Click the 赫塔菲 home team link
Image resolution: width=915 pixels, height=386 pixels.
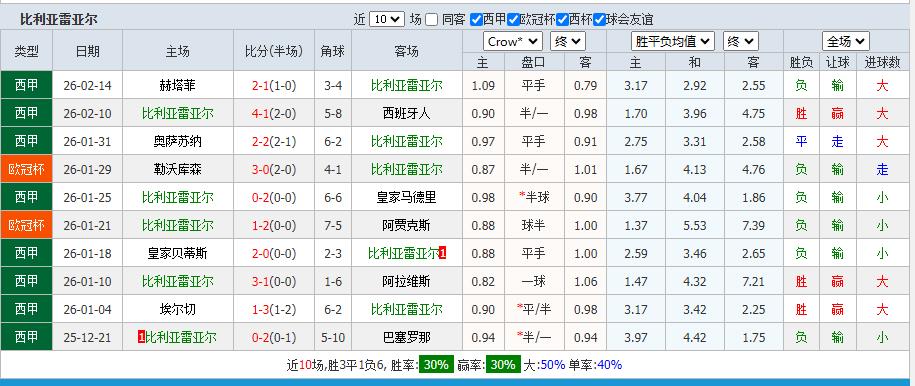[x=177, y=85]
